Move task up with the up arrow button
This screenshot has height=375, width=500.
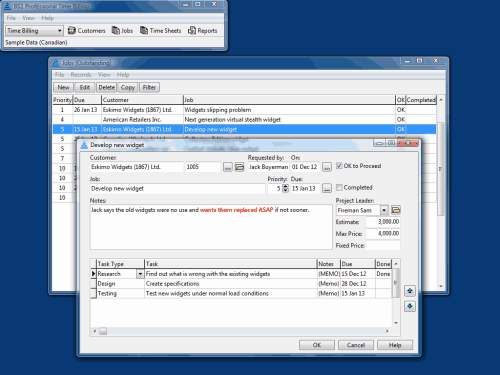(x=410, y=291)
